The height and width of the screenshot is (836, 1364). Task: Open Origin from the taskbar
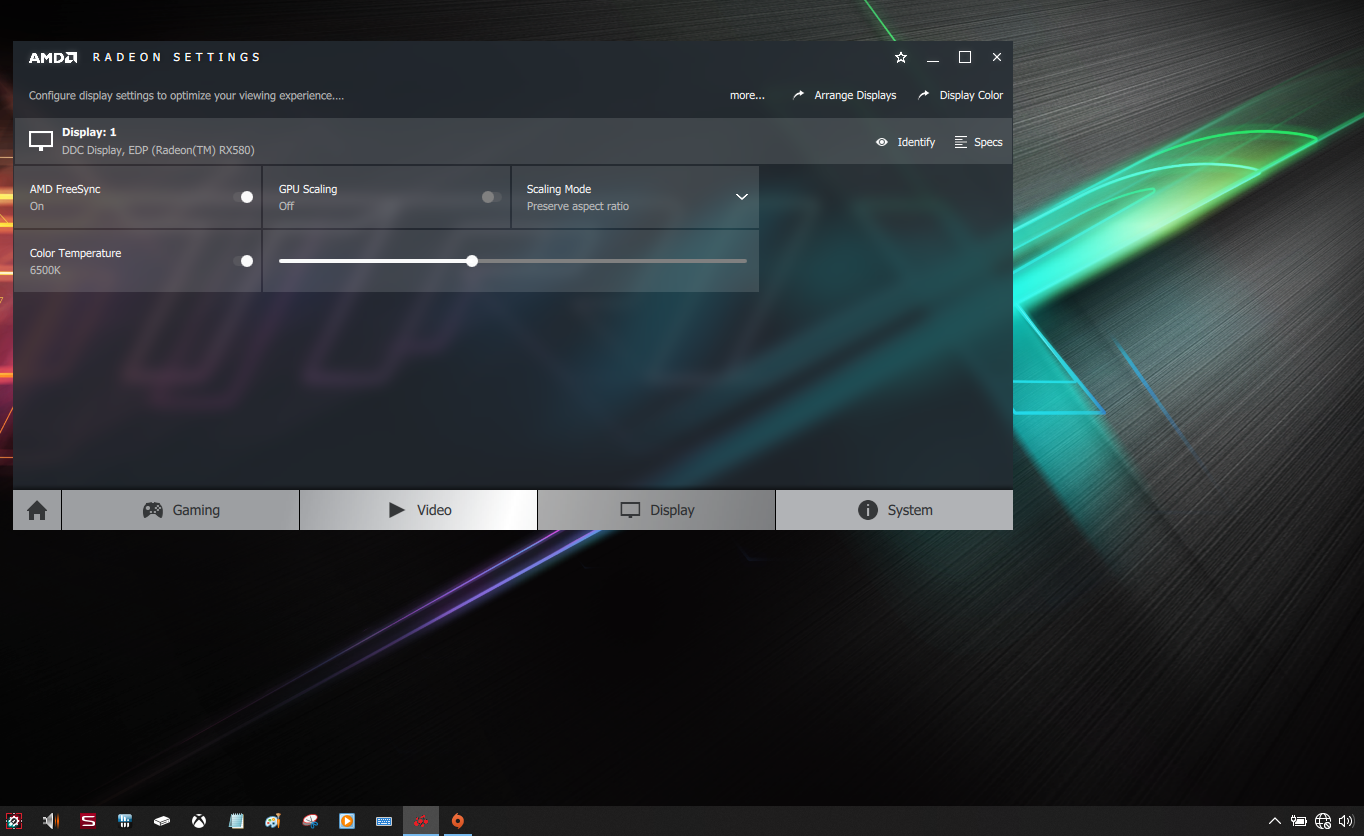coord(458,821)
